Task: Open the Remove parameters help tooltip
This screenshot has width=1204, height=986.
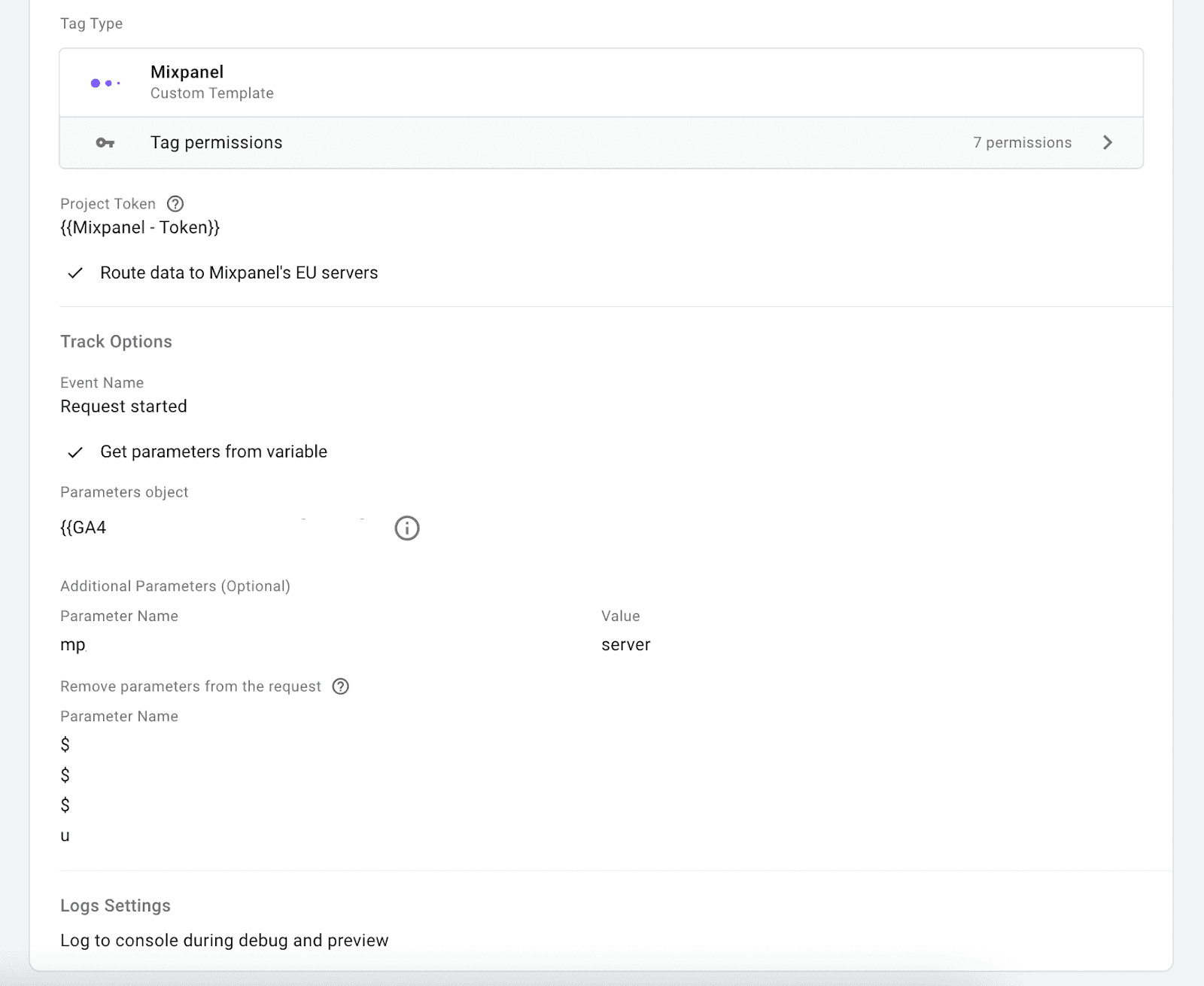Action: click(340, 686)
